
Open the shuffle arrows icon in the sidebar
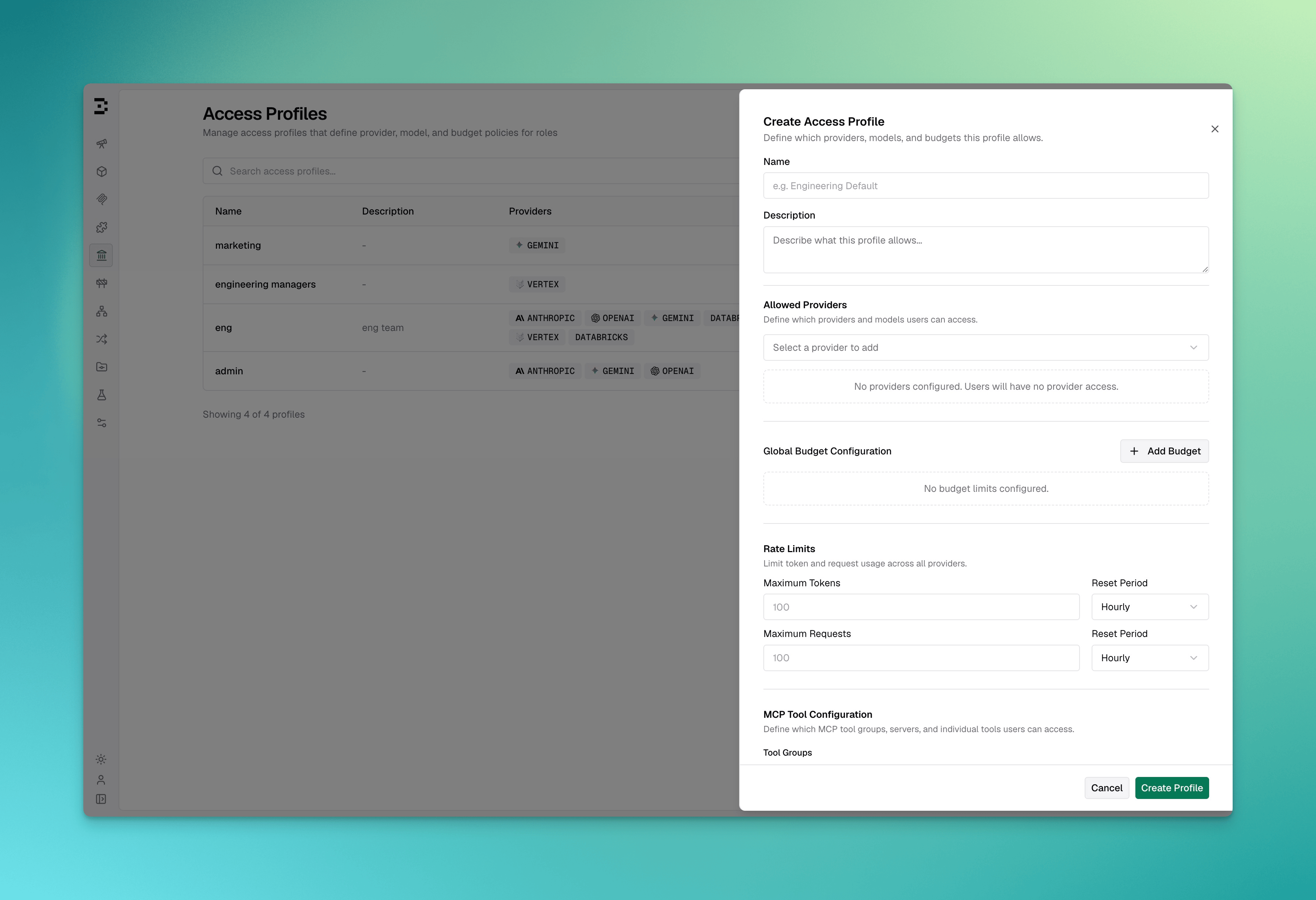(102, 339)
